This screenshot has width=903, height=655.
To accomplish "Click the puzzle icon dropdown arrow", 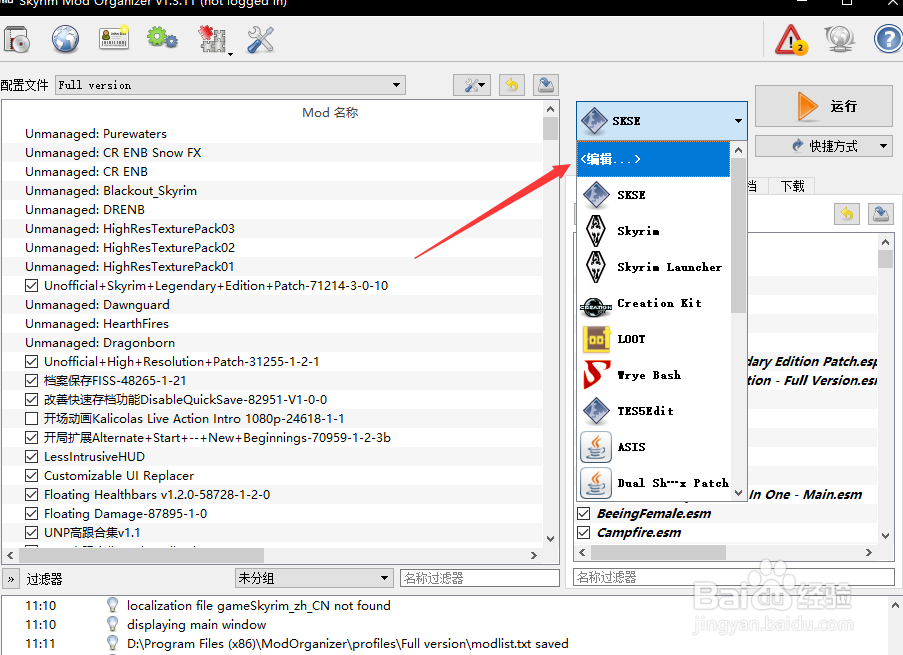I will tap(230, 54).
